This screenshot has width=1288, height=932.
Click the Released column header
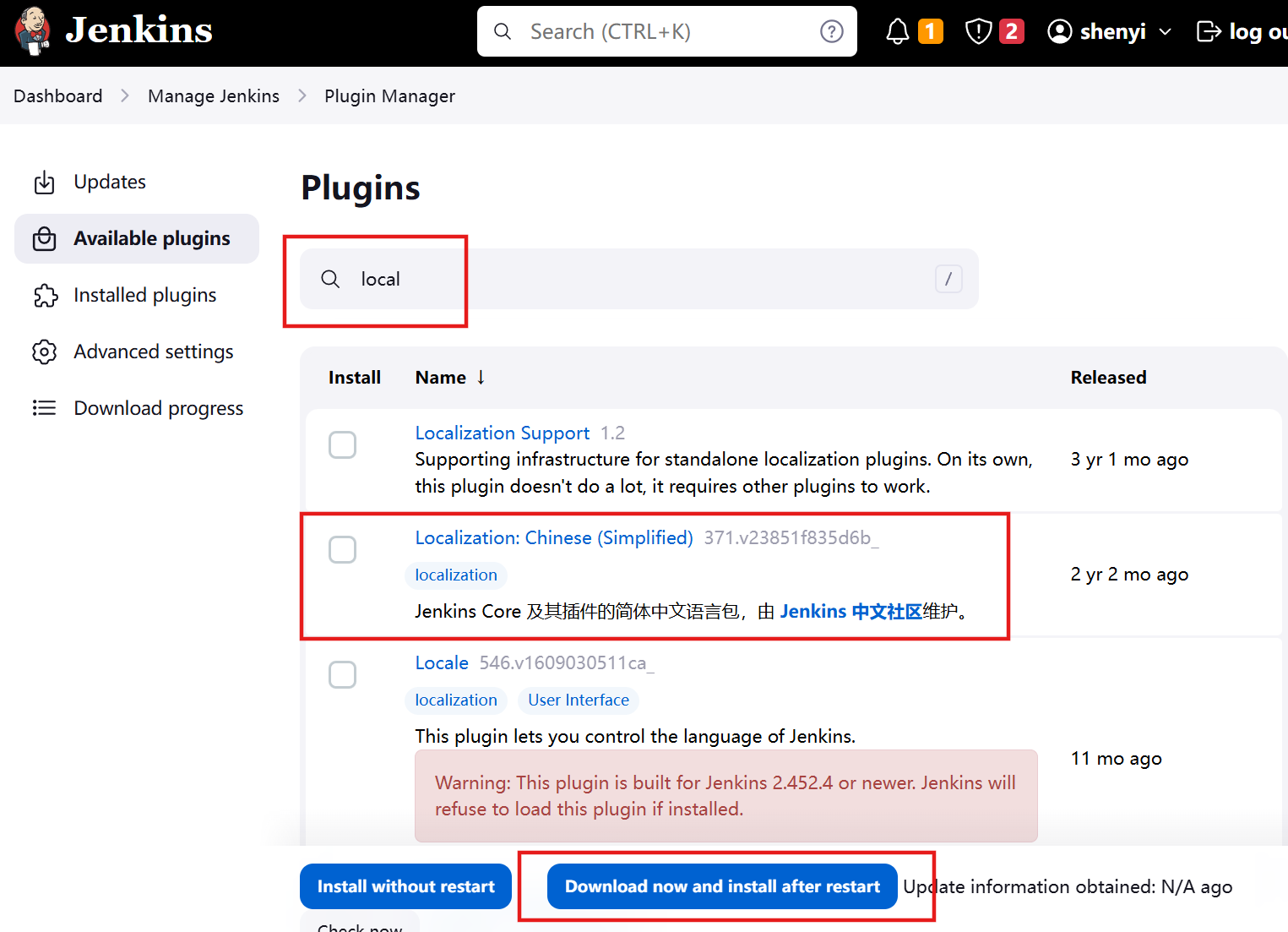1108,378
